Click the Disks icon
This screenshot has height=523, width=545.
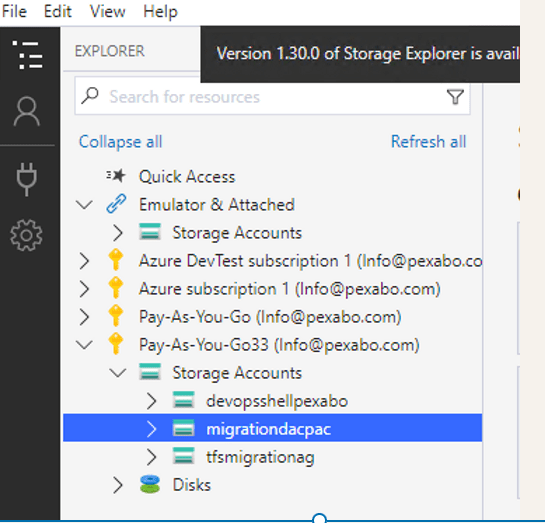[150, 484]
